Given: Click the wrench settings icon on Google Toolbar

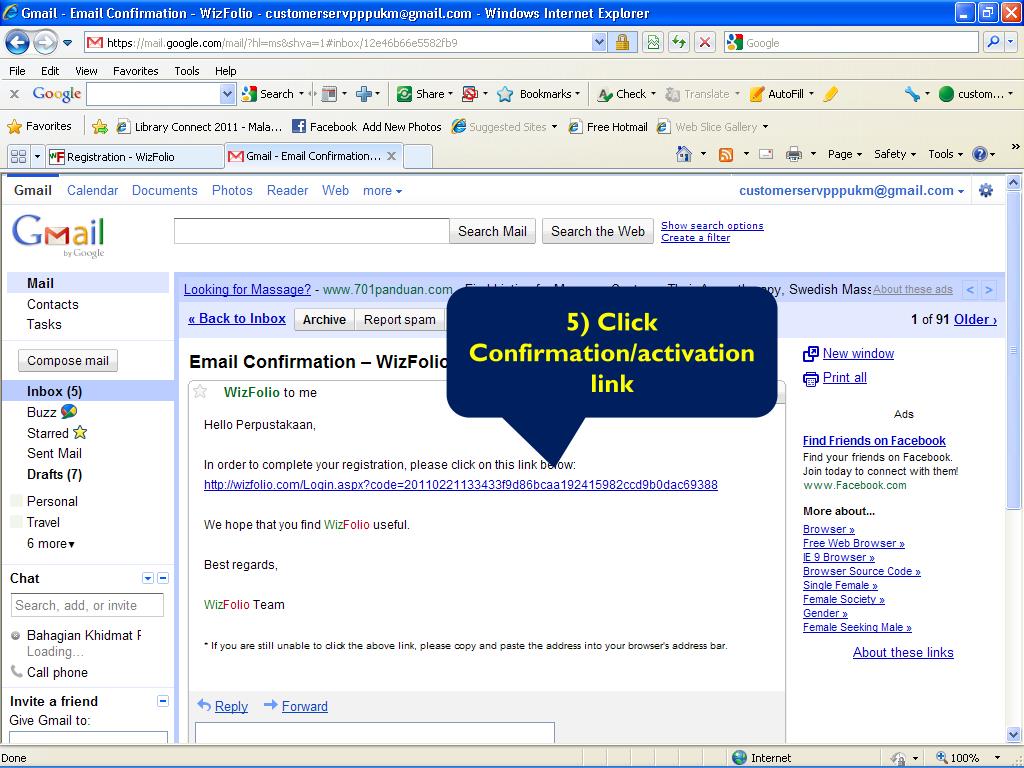Looking at the screenshot, I should coord(912,94).
